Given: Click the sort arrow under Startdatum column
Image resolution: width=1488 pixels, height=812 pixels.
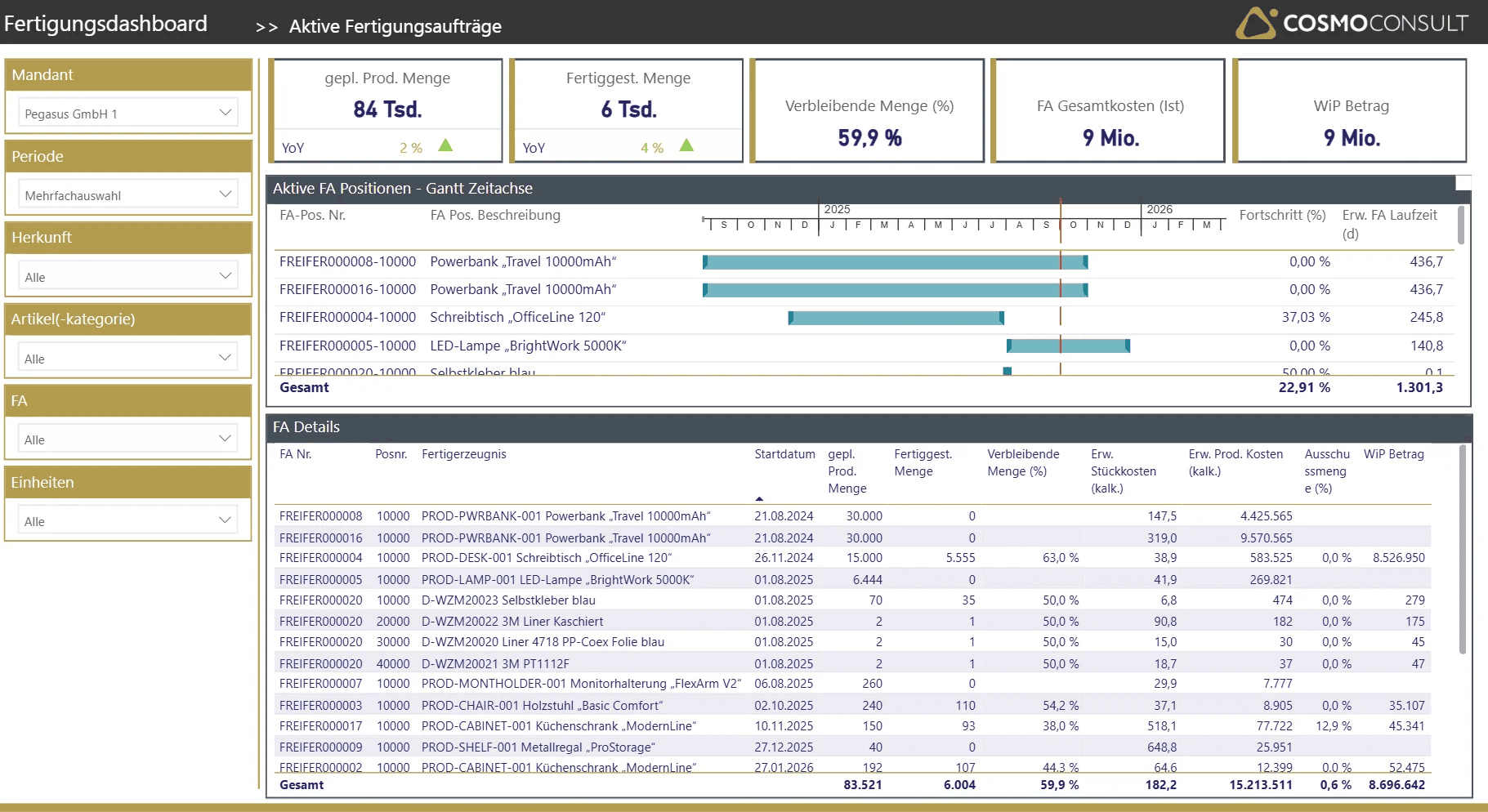Looking at the screenshot, I should 759,498.
